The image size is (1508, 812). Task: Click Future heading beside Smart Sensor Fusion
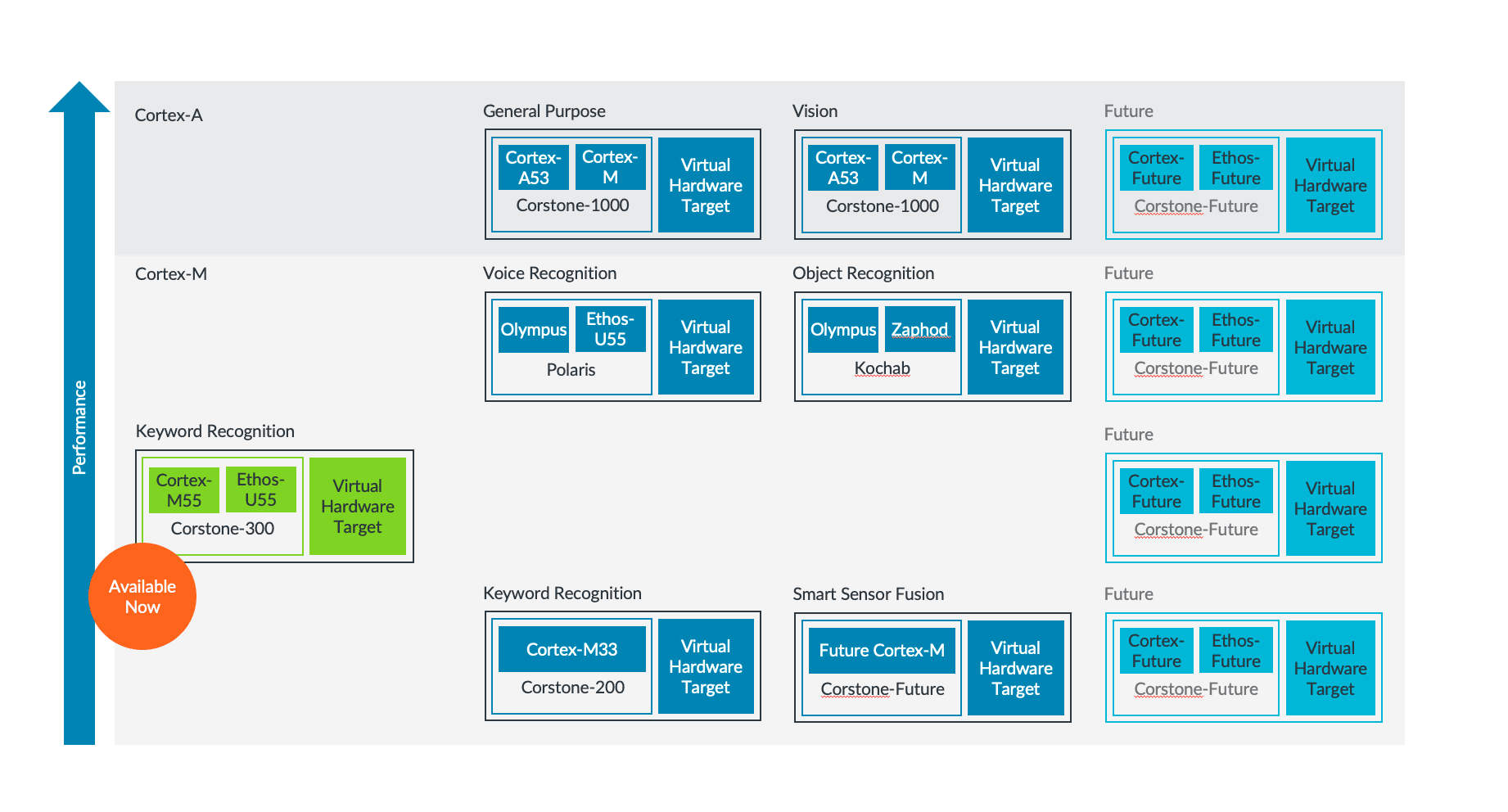click(1128, 594)
